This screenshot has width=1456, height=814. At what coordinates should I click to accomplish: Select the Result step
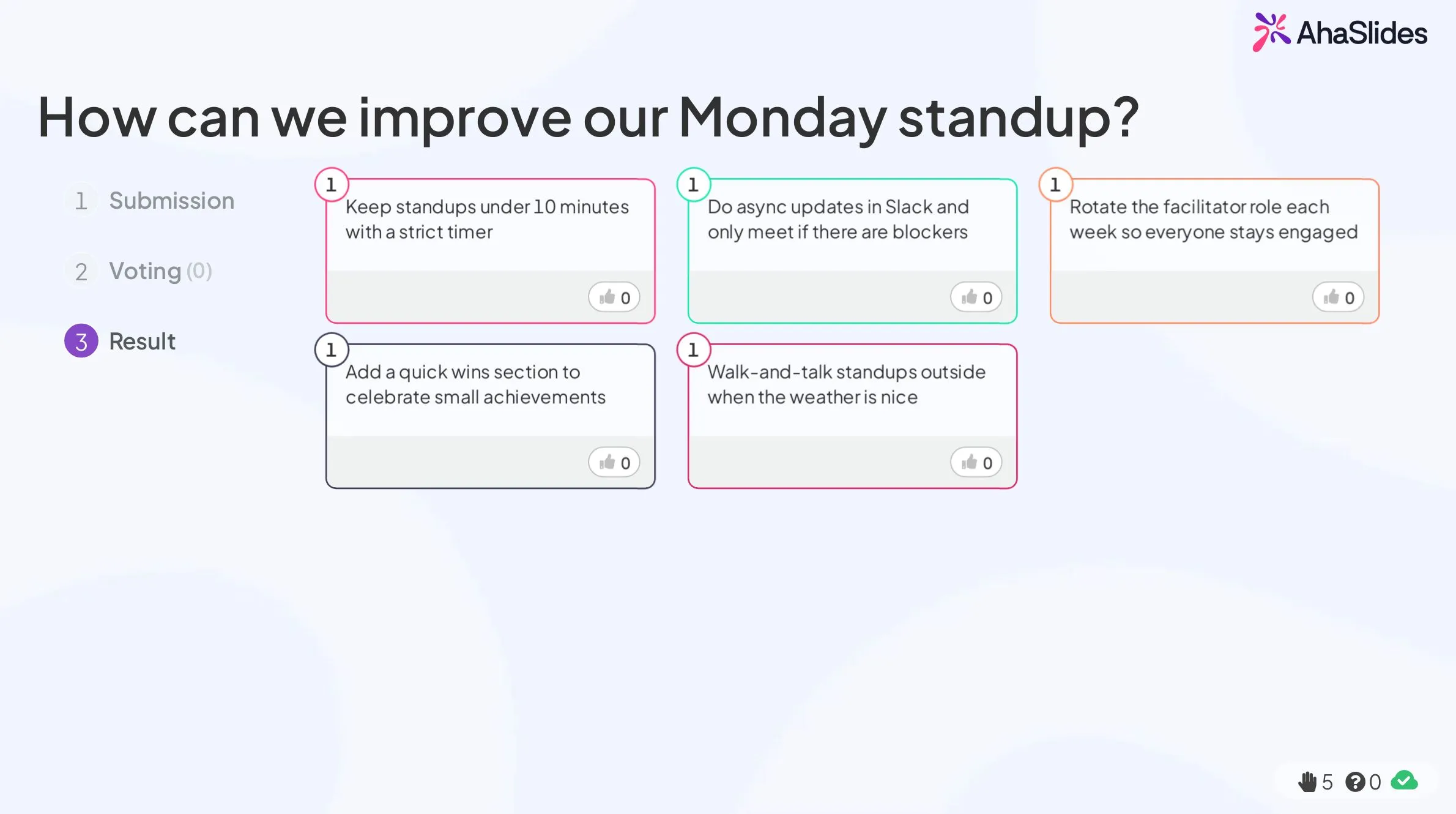coord(142,341)
